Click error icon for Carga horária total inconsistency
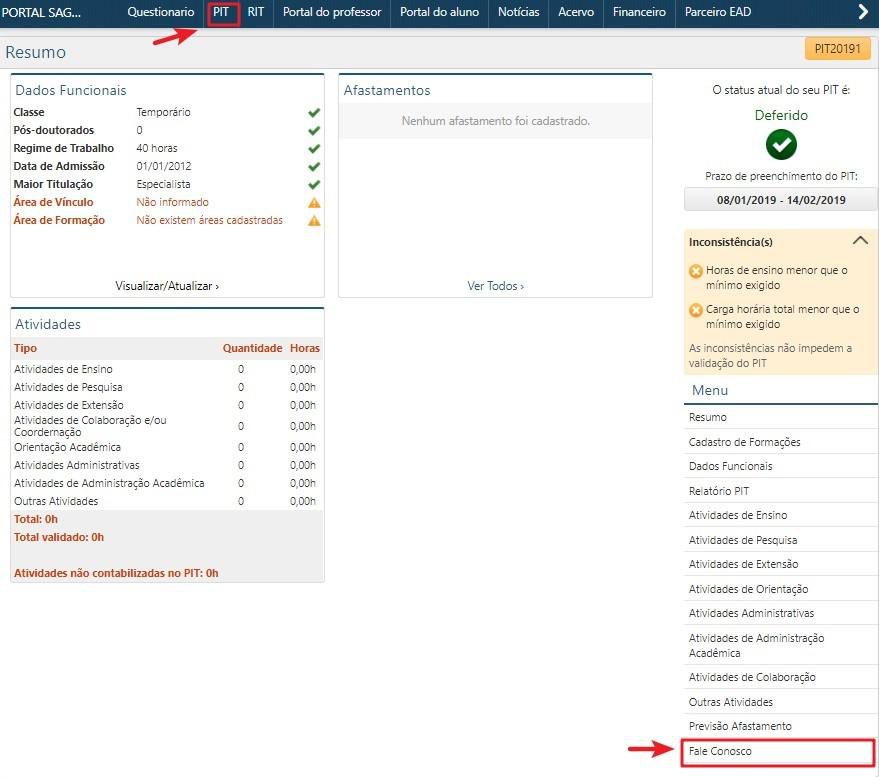879x777 pixels. coord(696,310)
